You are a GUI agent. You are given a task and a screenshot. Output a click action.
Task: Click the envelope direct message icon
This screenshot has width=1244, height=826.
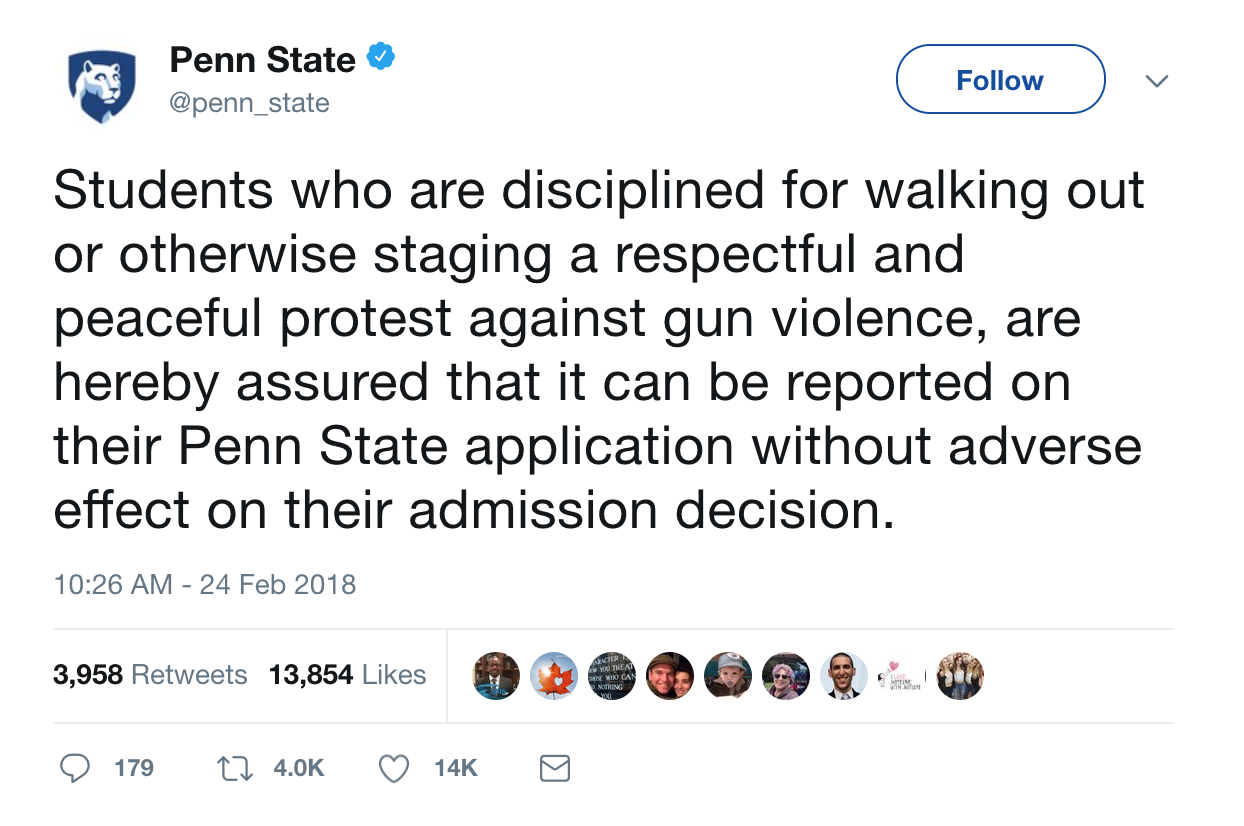pos(554,768)
